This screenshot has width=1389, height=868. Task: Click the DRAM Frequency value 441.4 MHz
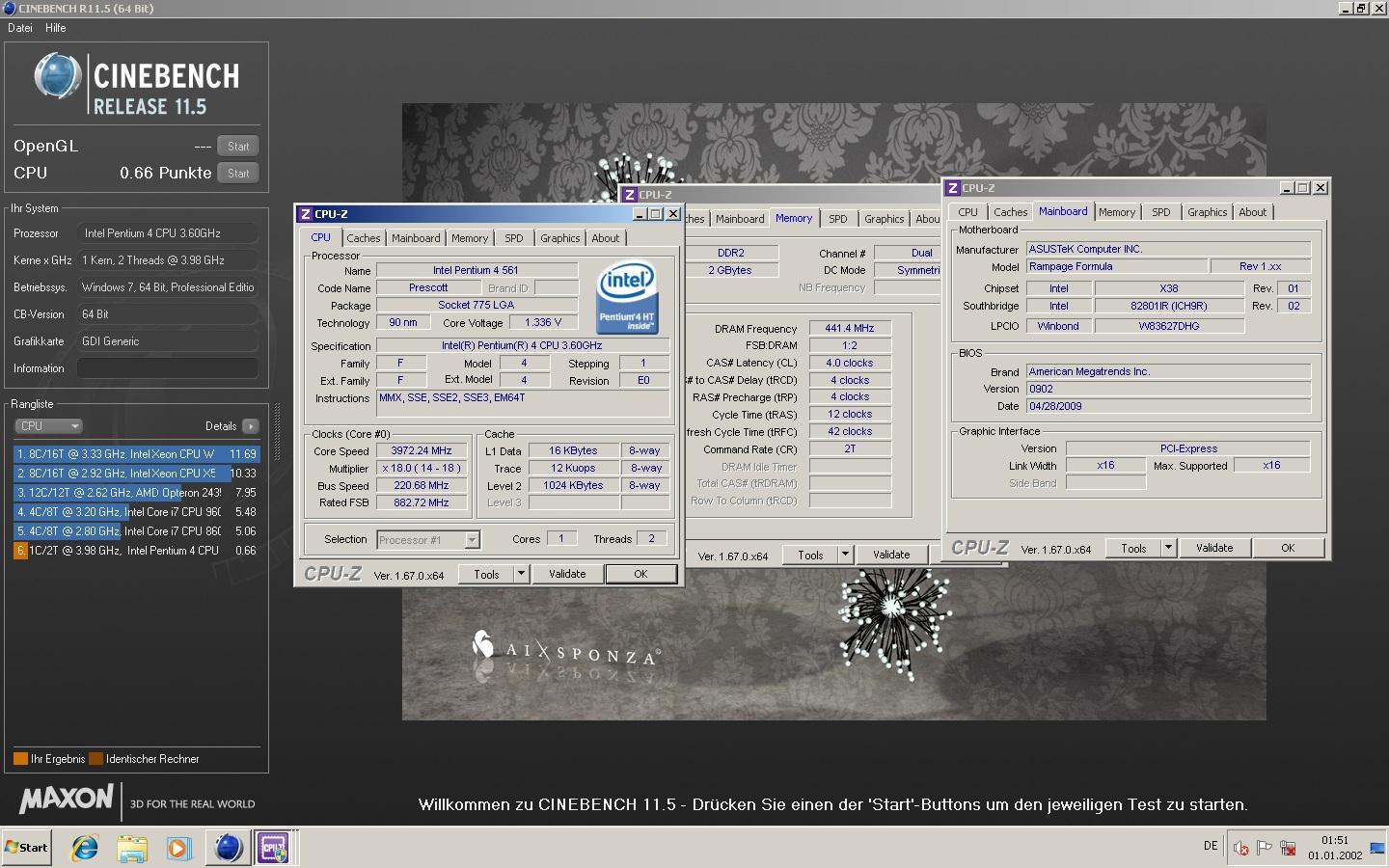click(850, 329)
